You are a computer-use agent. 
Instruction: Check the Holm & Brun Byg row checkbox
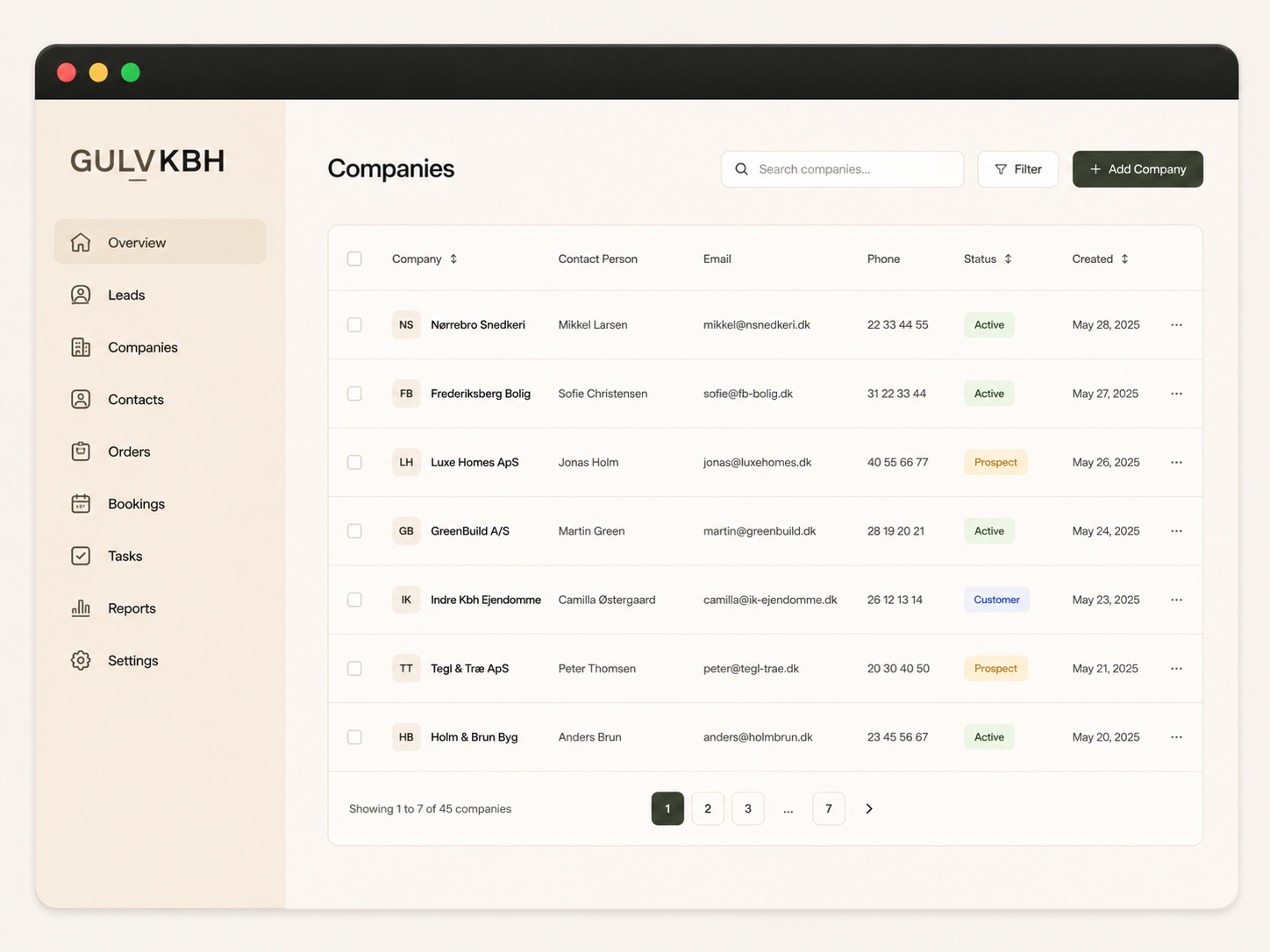[354, 737]
